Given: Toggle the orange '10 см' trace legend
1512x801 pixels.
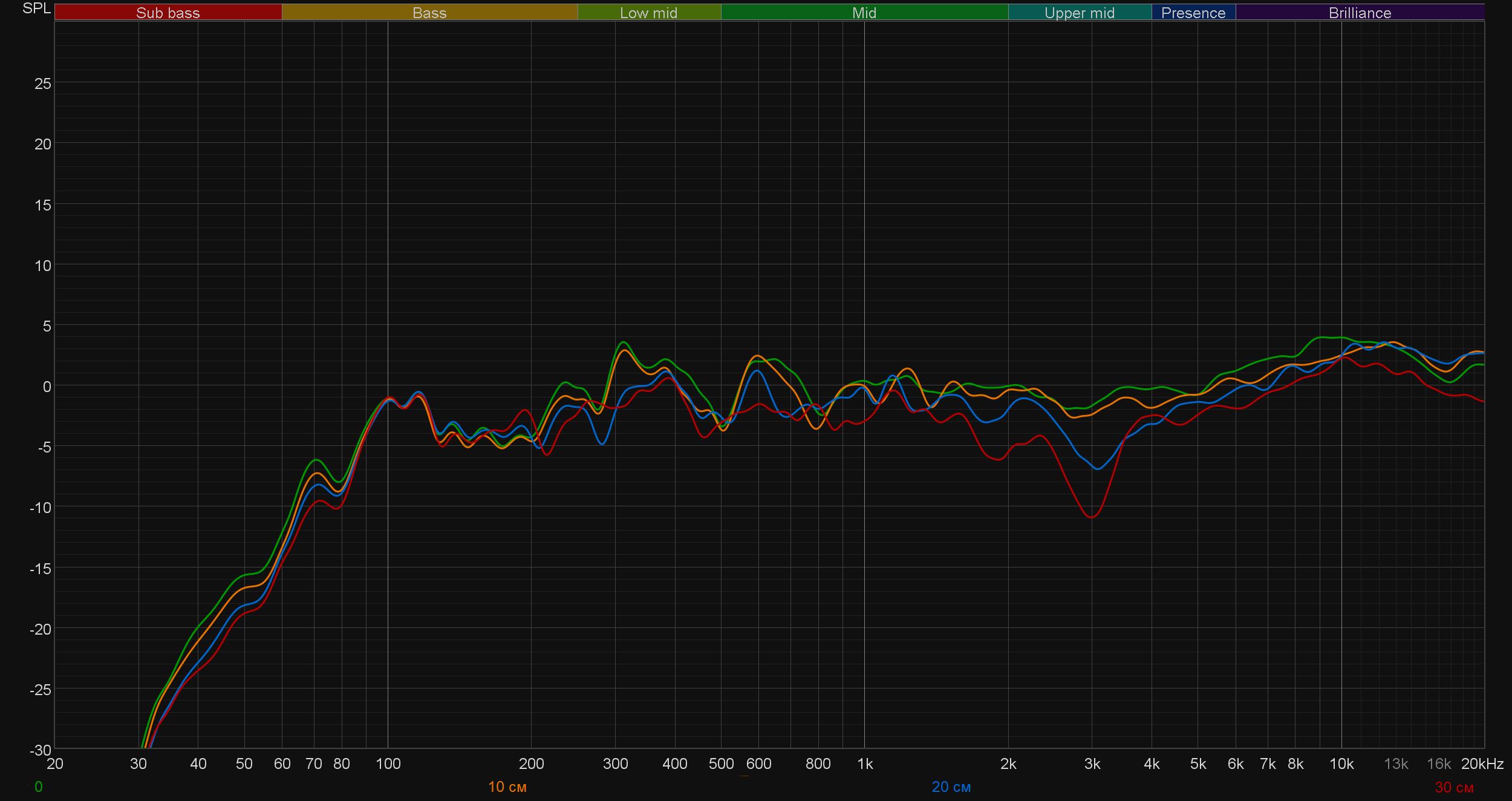Looking at the screenshot, I should click(x=507, y=786).
